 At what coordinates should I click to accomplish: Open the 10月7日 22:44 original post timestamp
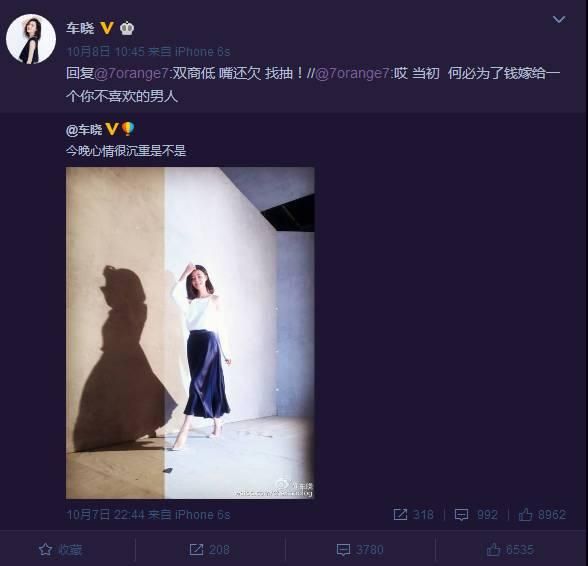click(x=105, y=514)
